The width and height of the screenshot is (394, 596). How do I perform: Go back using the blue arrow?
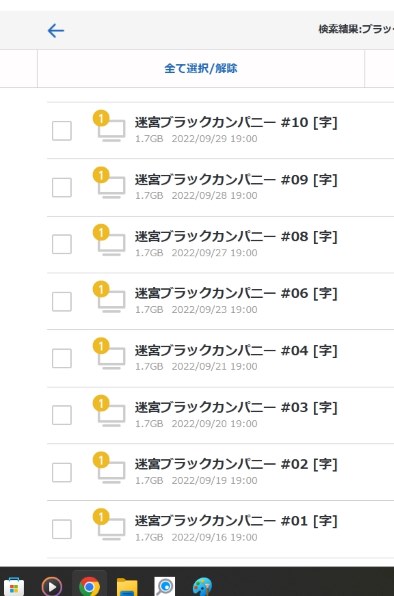56,30
